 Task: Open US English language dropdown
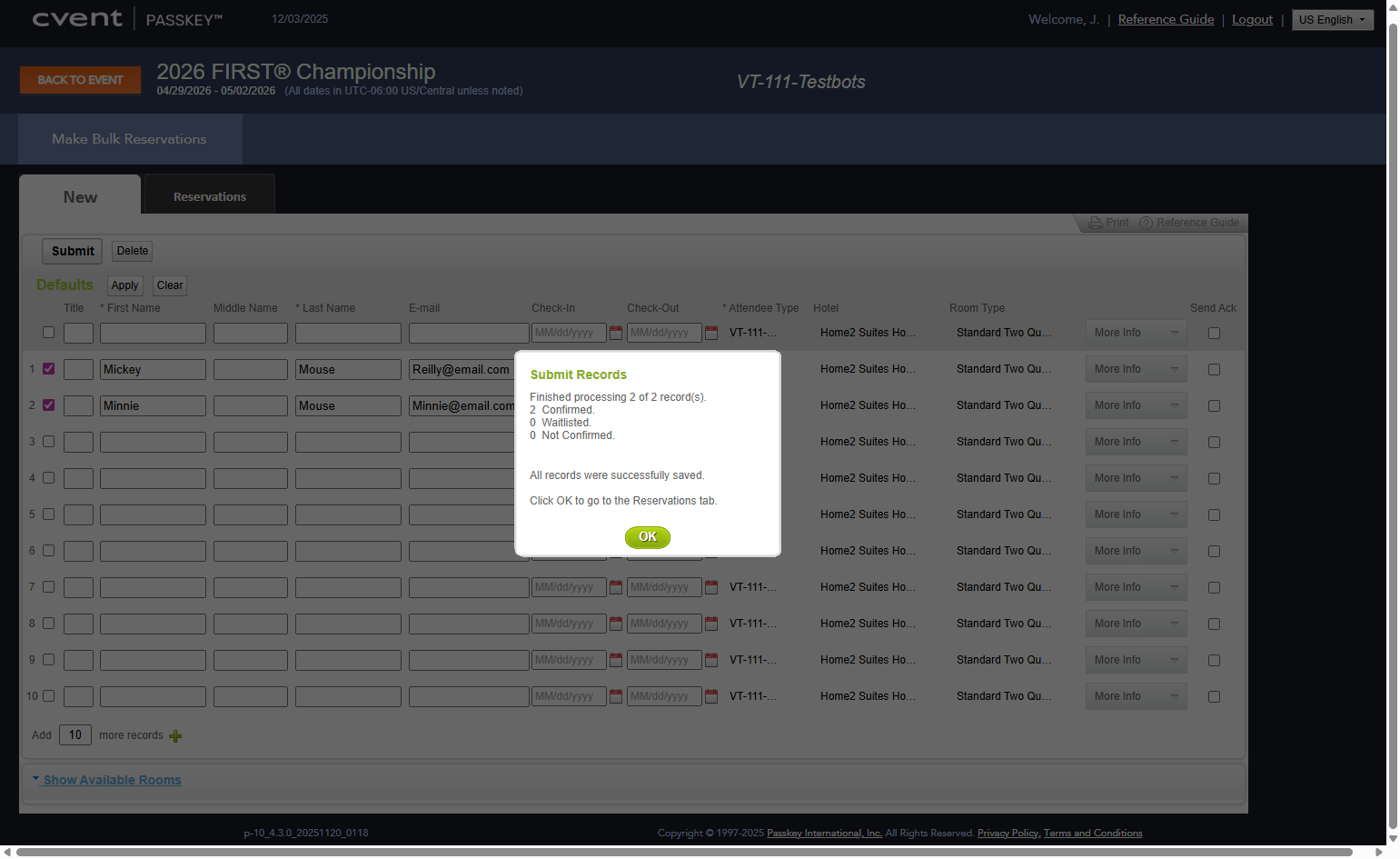pos(1333,20)
